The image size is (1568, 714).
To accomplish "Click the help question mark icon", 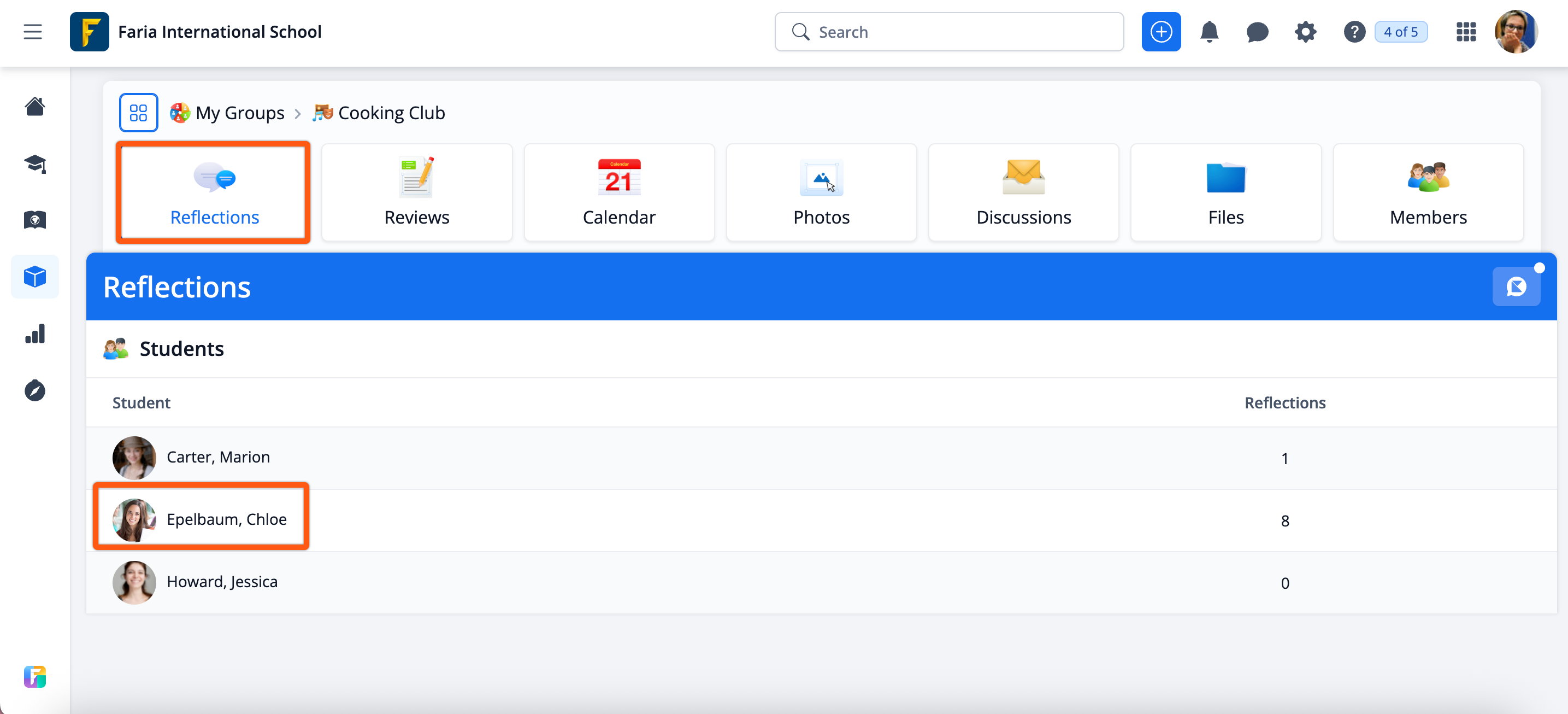I will click(x=1354, y=32).
